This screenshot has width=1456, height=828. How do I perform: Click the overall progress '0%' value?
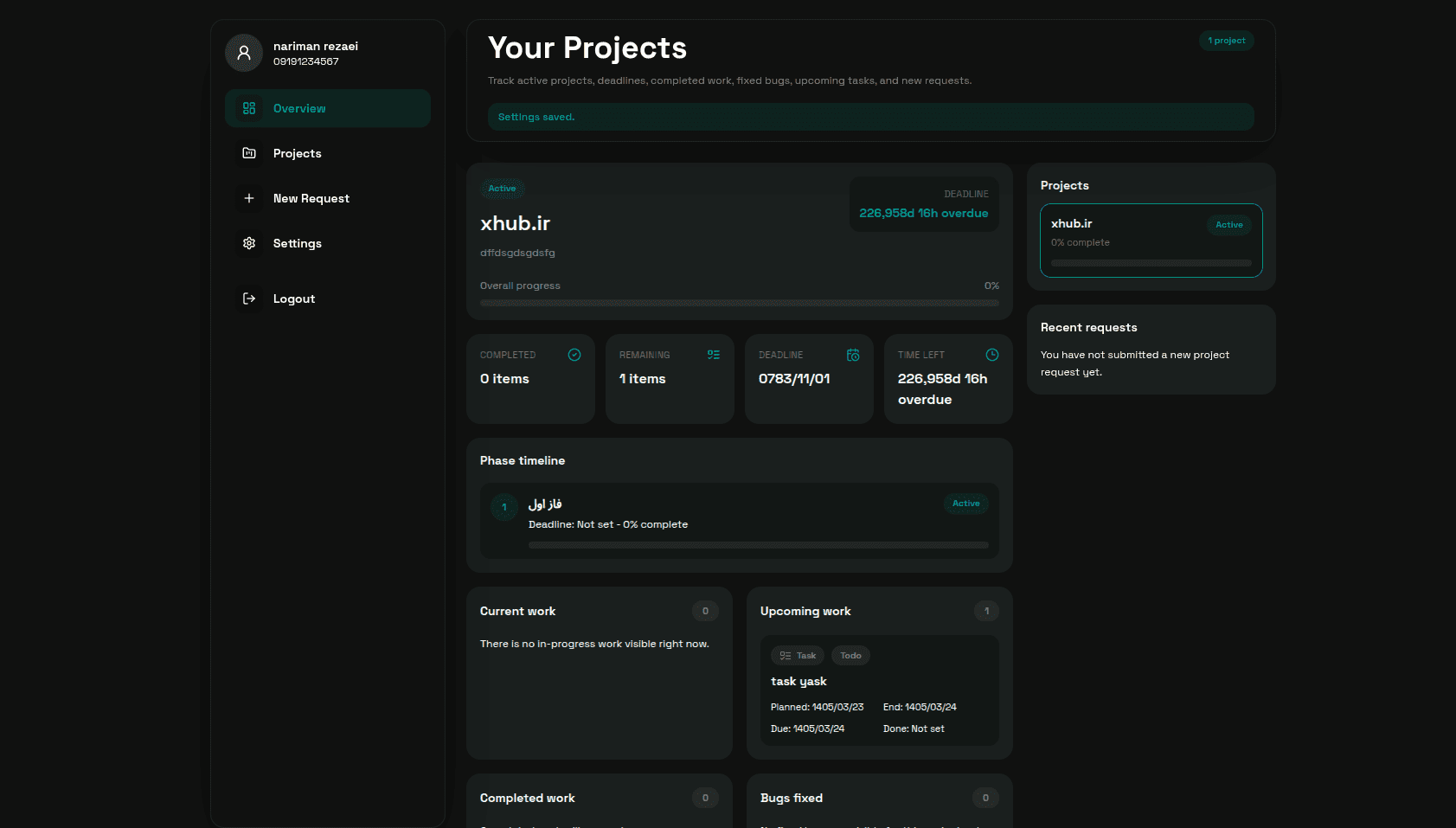[x=991, y=286]
